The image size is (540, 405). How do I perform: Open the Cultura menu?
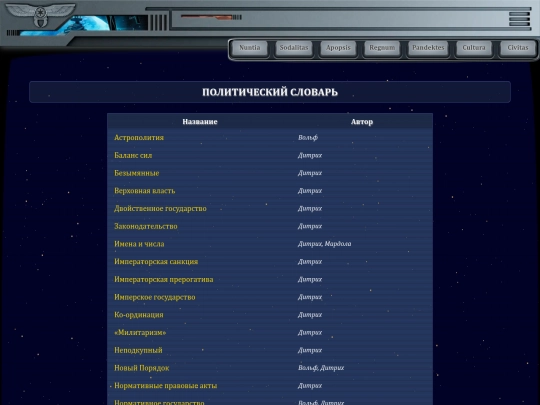coord(474,48)
